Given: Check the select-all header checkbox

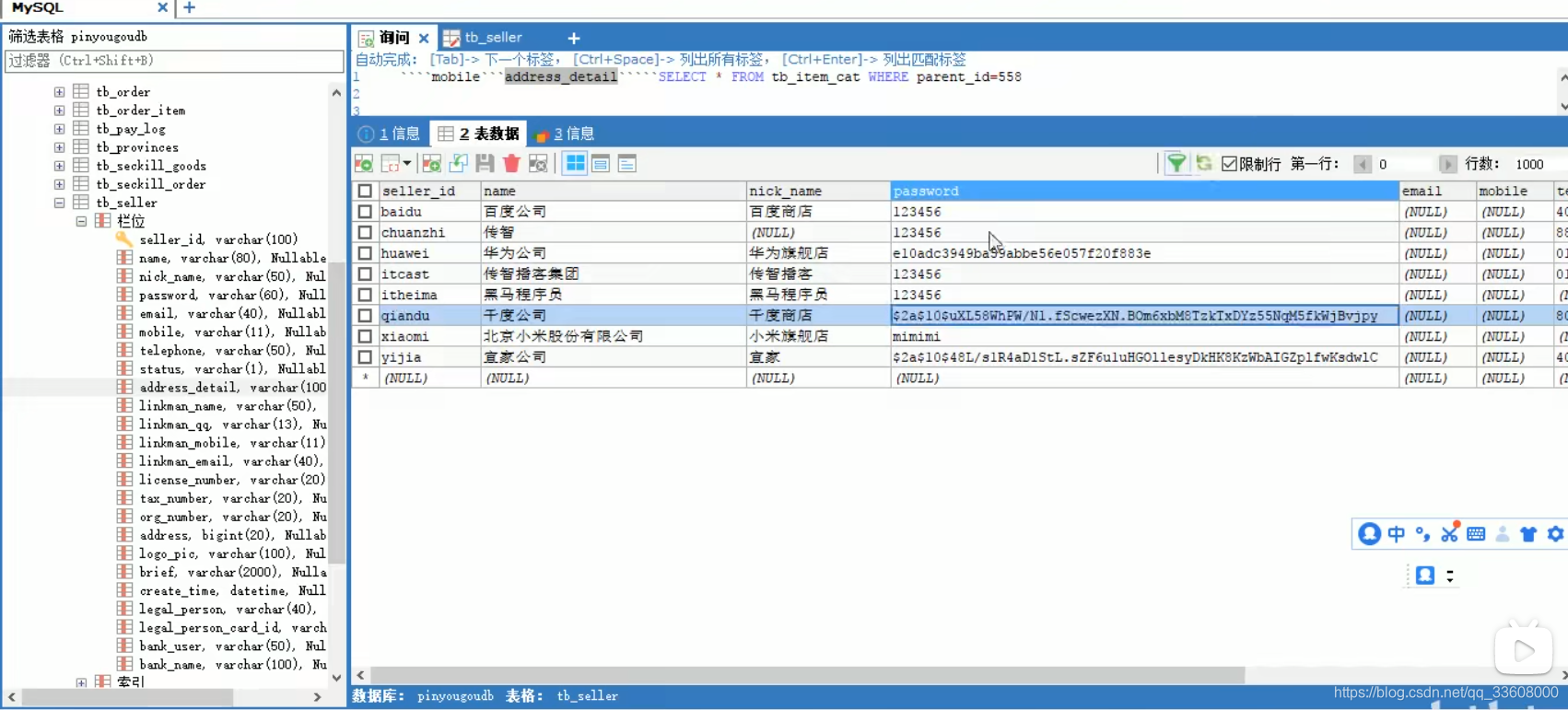Looking at the screenshot, I should [365, 191].
